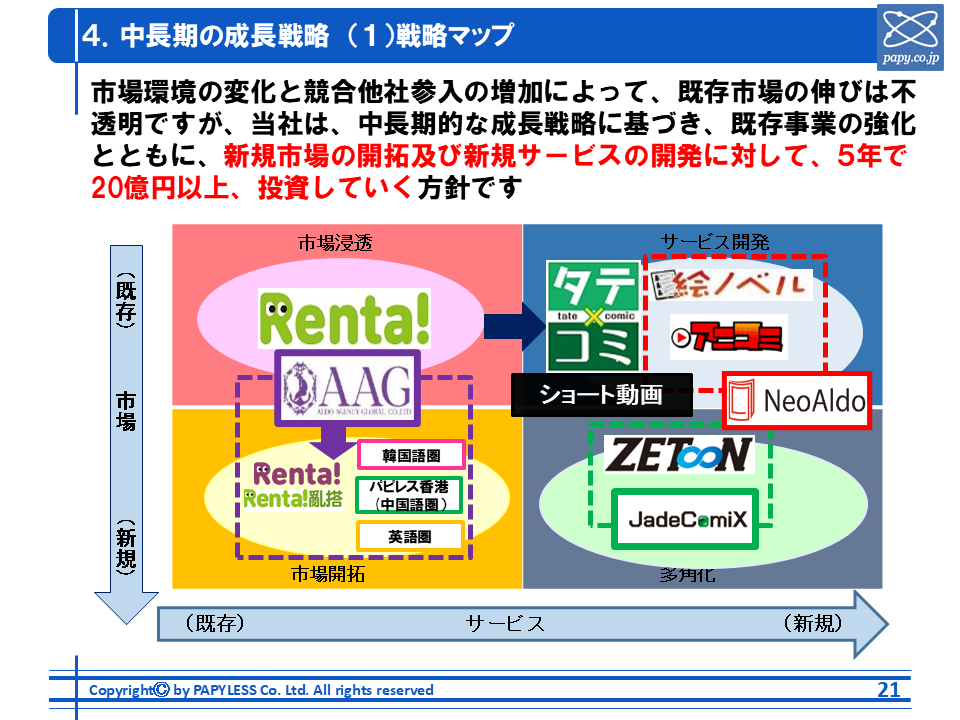Click the AAG Aldo Agency Global logo
This screenshot has height=720, width=960.
click(347, 388)
